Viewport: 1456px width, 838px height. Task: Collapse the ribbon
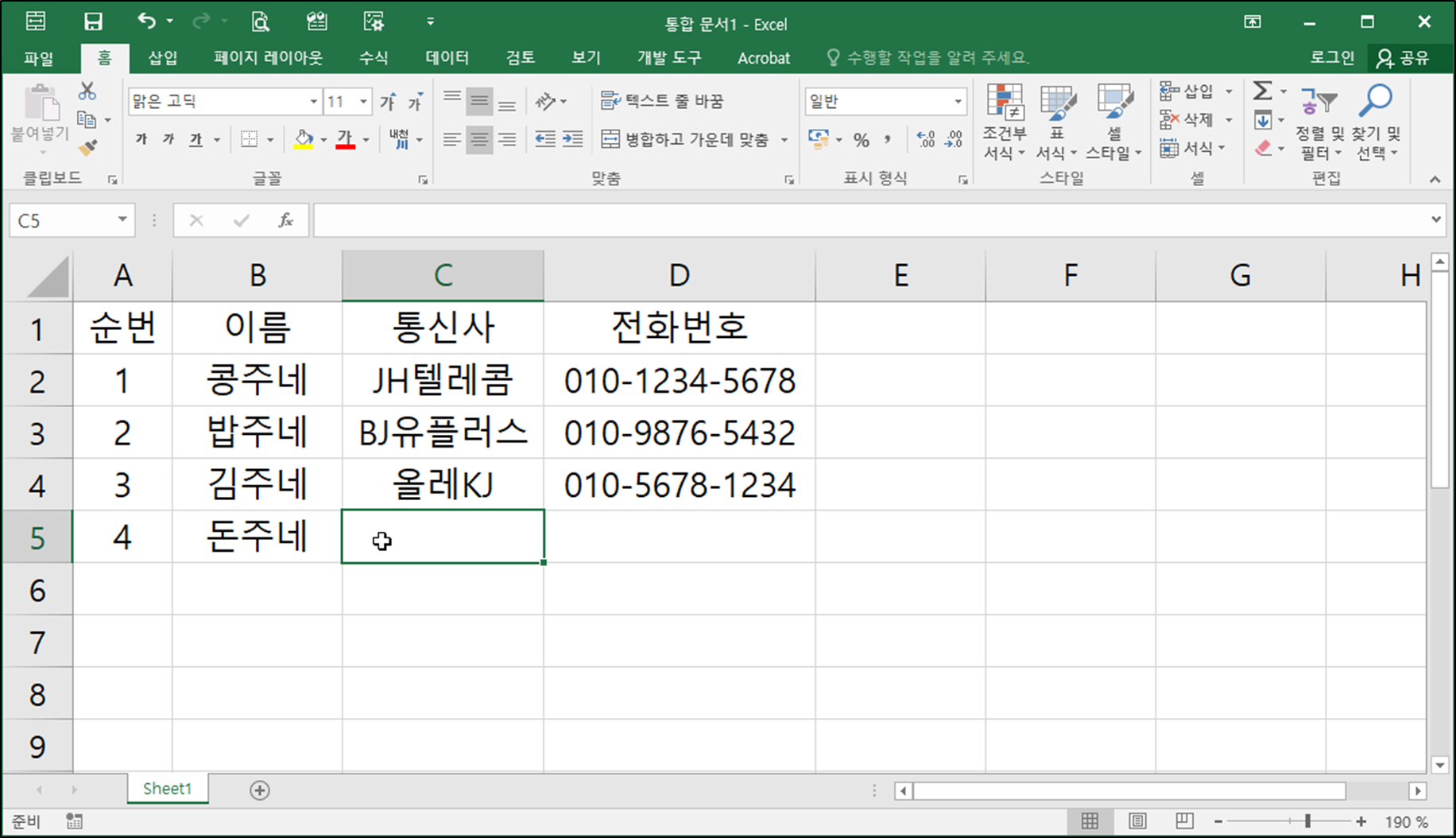tap(1435, 180)
